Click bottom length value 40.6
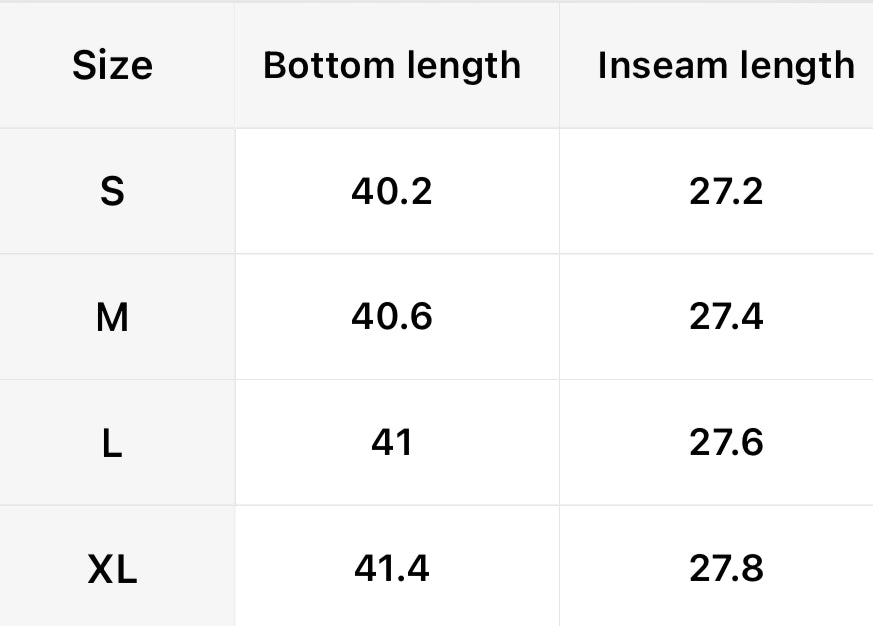 point(392,317)
